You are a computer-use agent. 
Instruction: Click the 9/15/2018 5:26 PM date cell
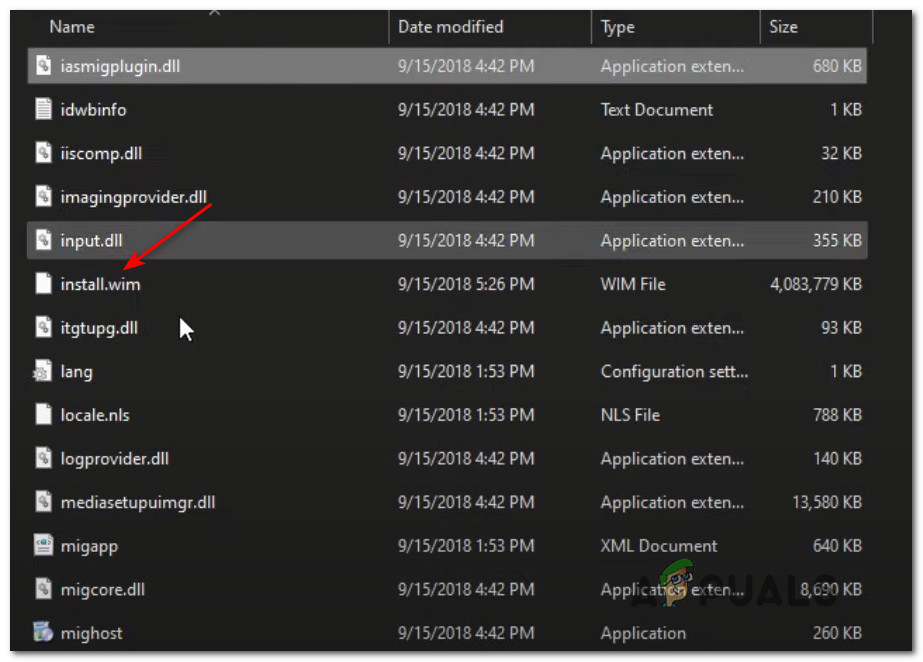(x=466, y=284)
